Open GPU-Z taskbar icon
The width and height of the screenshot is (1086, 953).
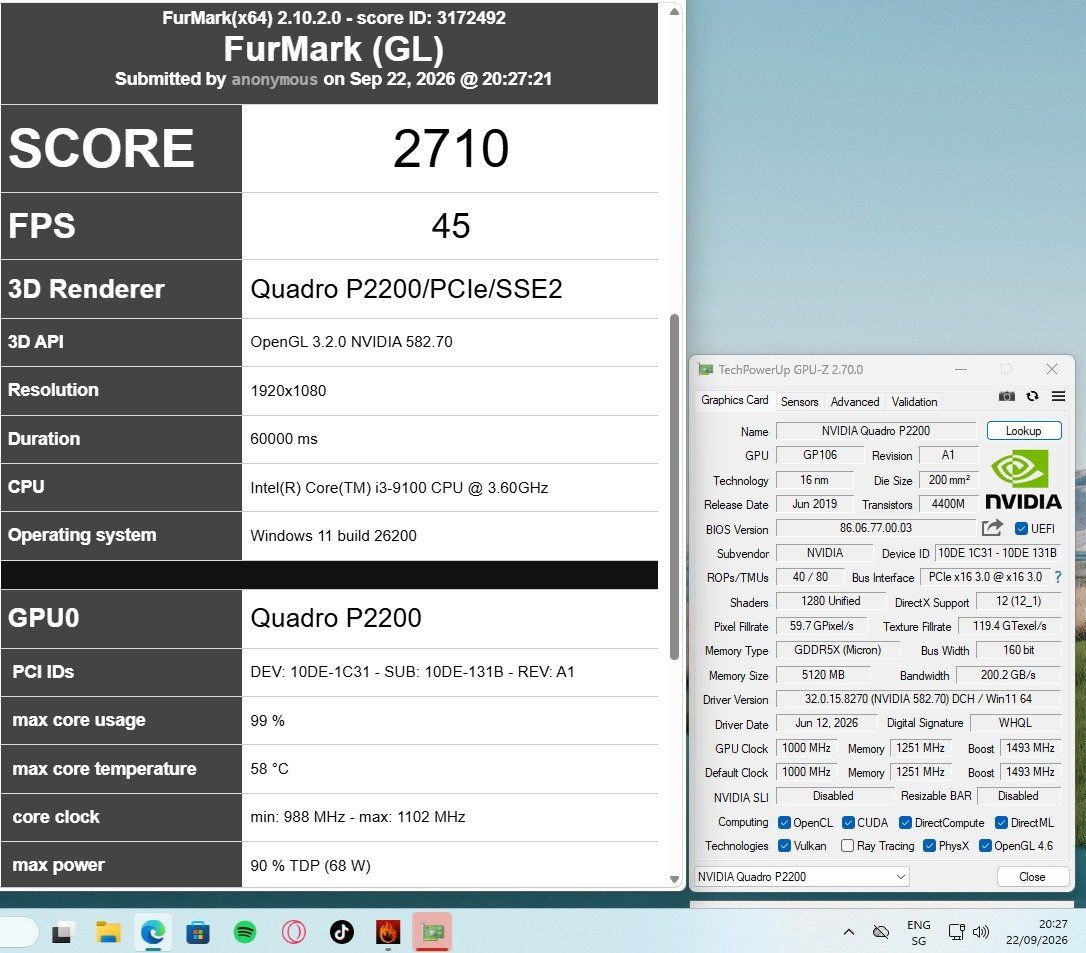coord(433,933)
